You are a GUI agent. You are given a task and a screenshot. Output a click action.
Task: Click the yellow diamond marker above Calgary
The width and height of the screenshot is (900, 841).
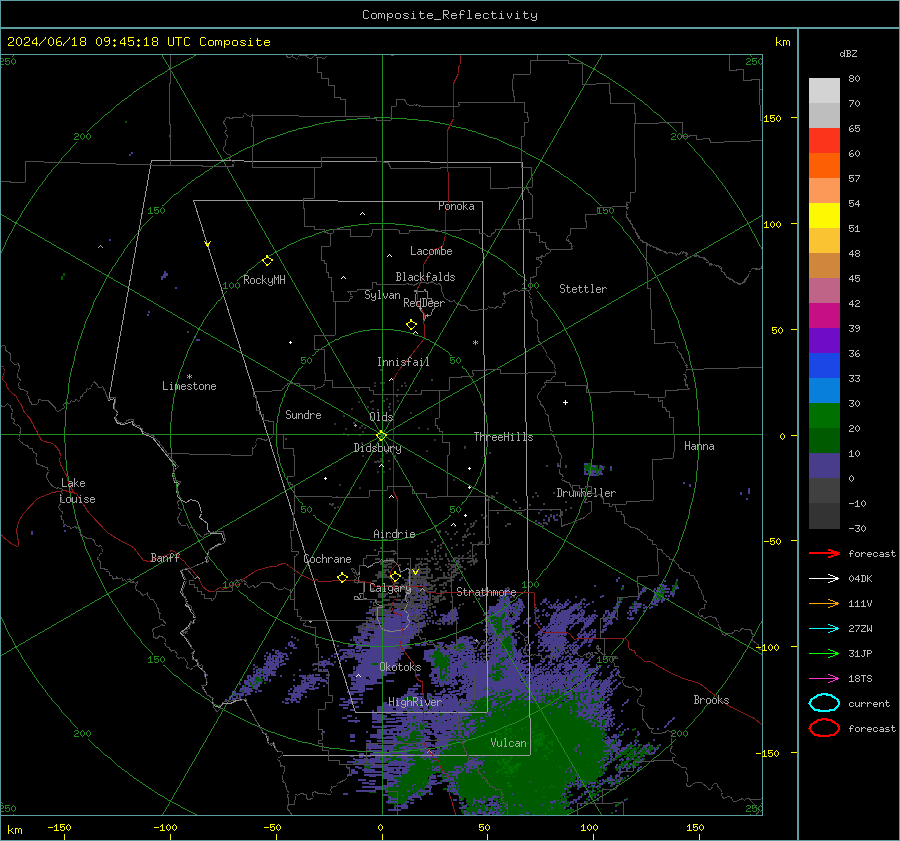(395, 576)
